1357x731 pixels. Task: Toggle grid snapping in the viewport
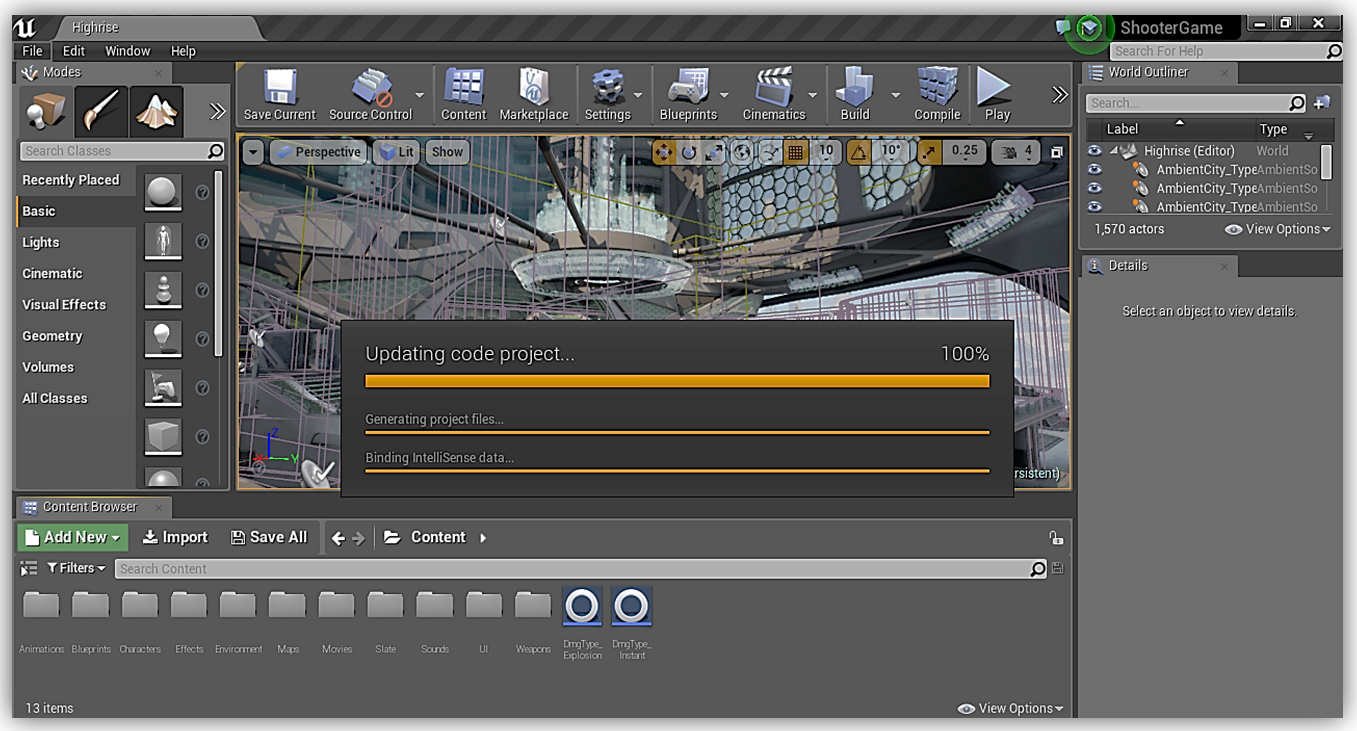pos(796,152)
